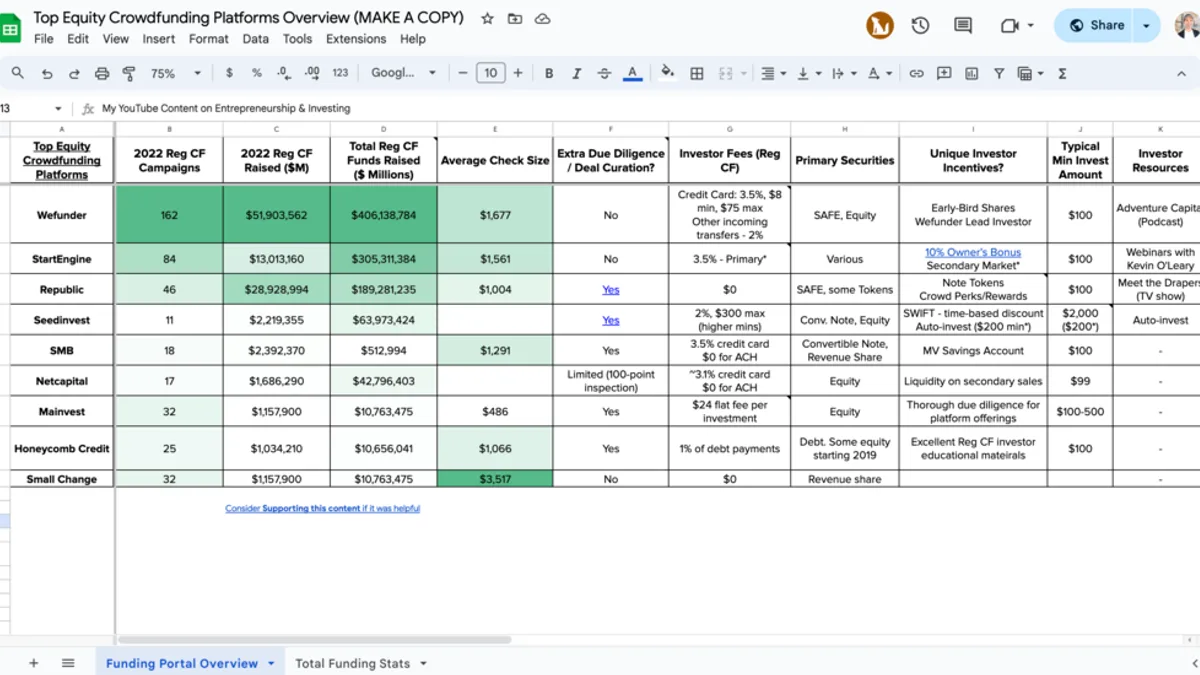Open the Google Sheets home icon

click(x=11, y=27)
